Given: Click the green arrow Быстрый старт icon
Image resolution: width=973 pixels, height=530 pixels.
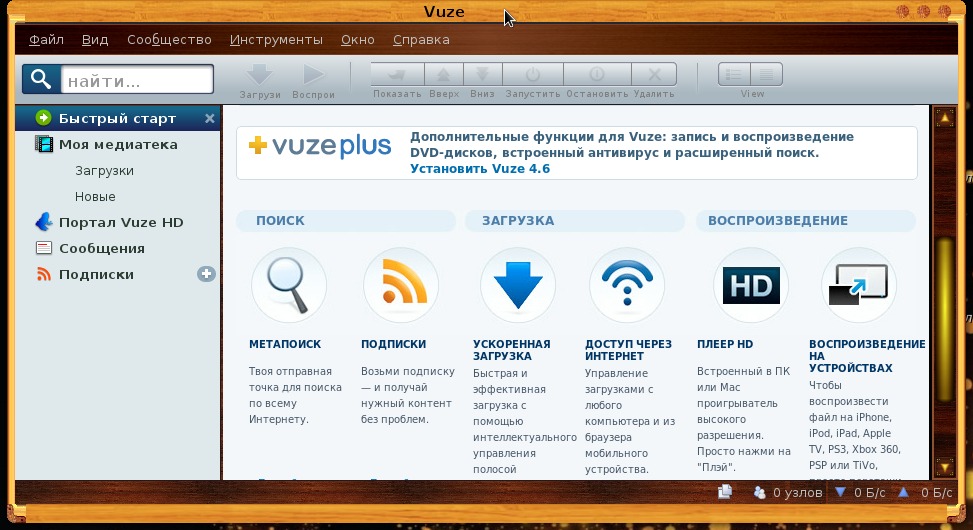Looking at the screenshot, I should pos(43,118).
